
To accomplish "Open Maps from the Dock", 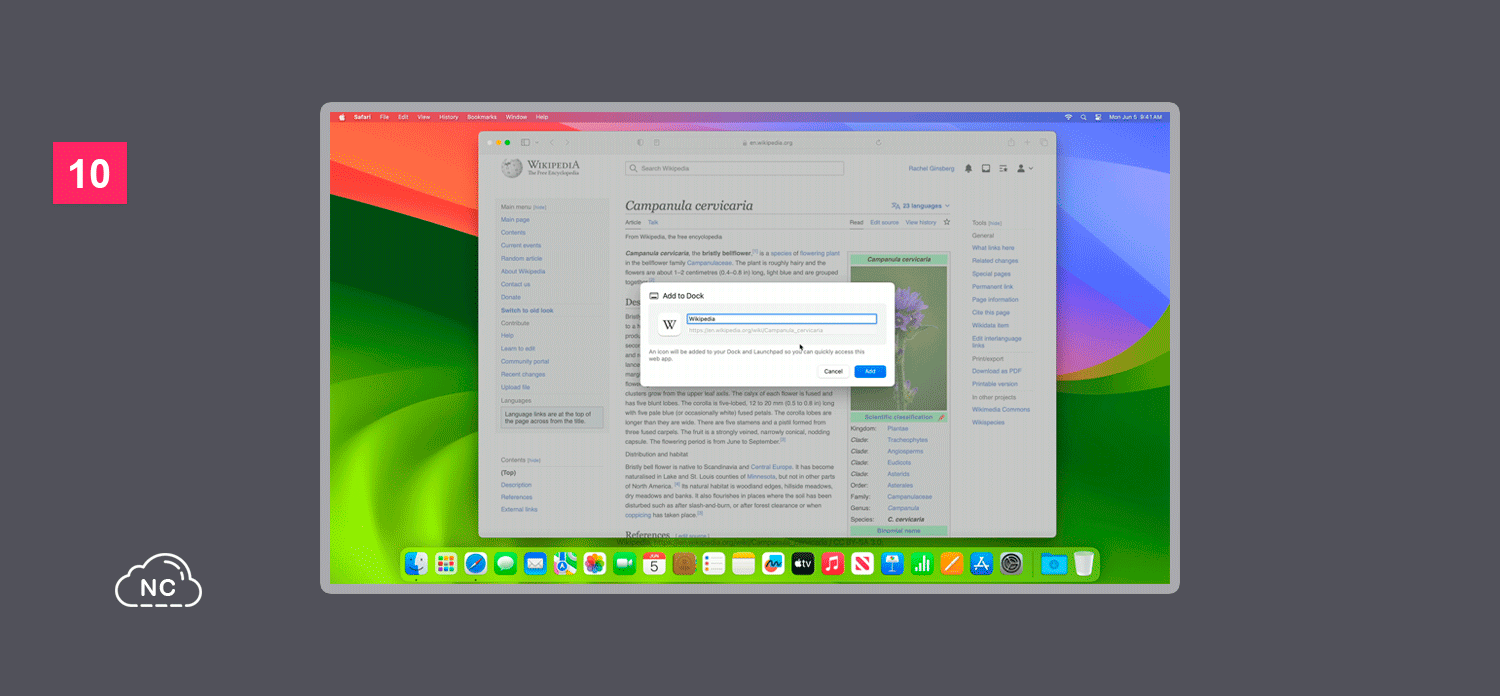I will point(565,564).
